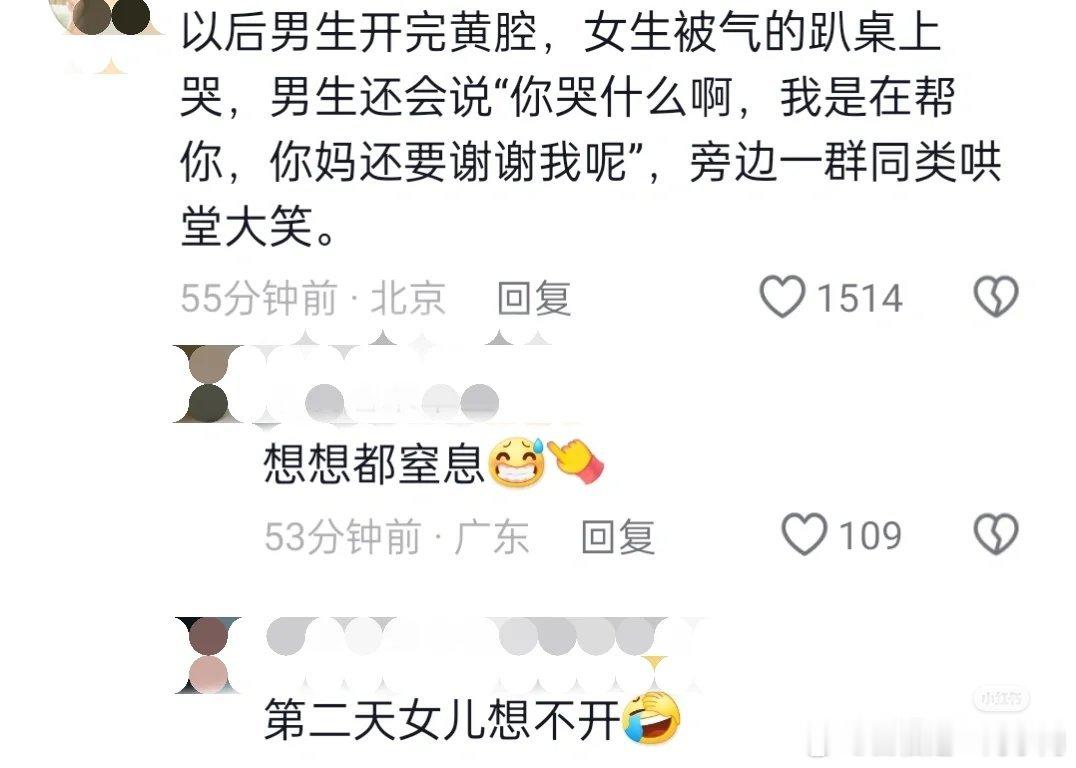Tap the 小红书 watermark badge
Screen dimensions: 1076x768
click(x=1001, y=699)
